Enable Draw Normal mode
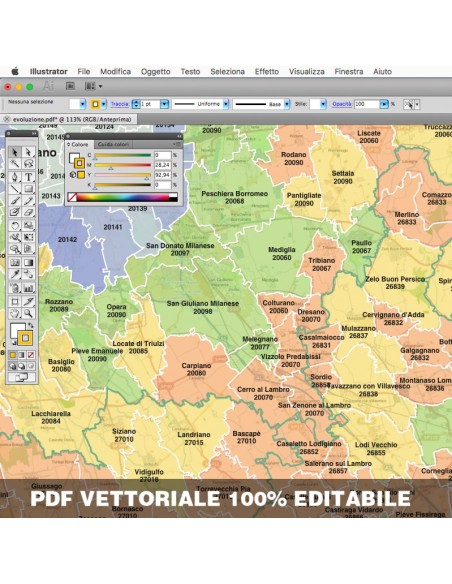The height and width of the screenshot is (584, 452). (x=13, y=366)
